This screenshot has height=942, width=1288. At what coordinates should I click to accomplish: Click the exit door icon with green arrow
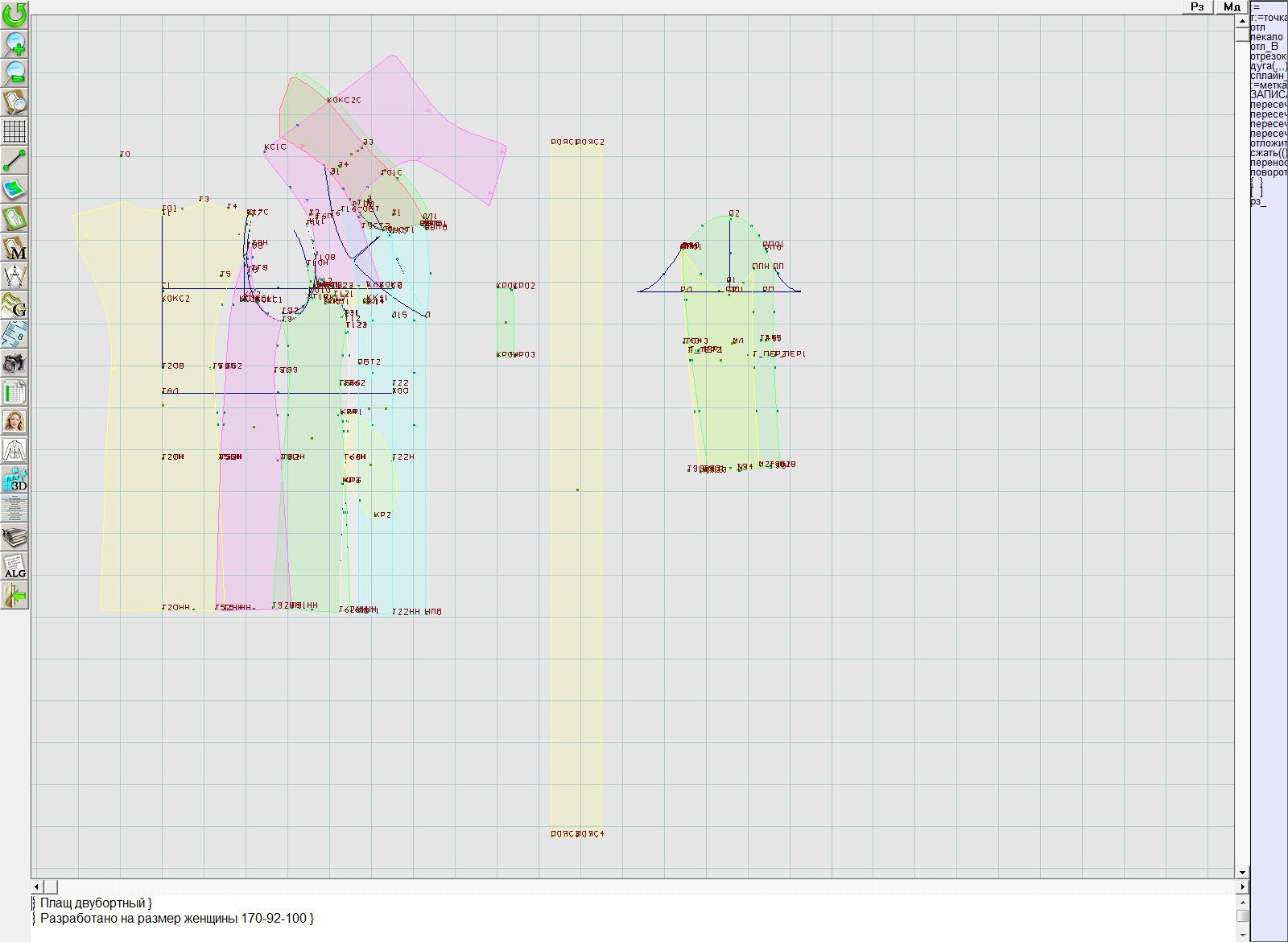click(14, 595)
